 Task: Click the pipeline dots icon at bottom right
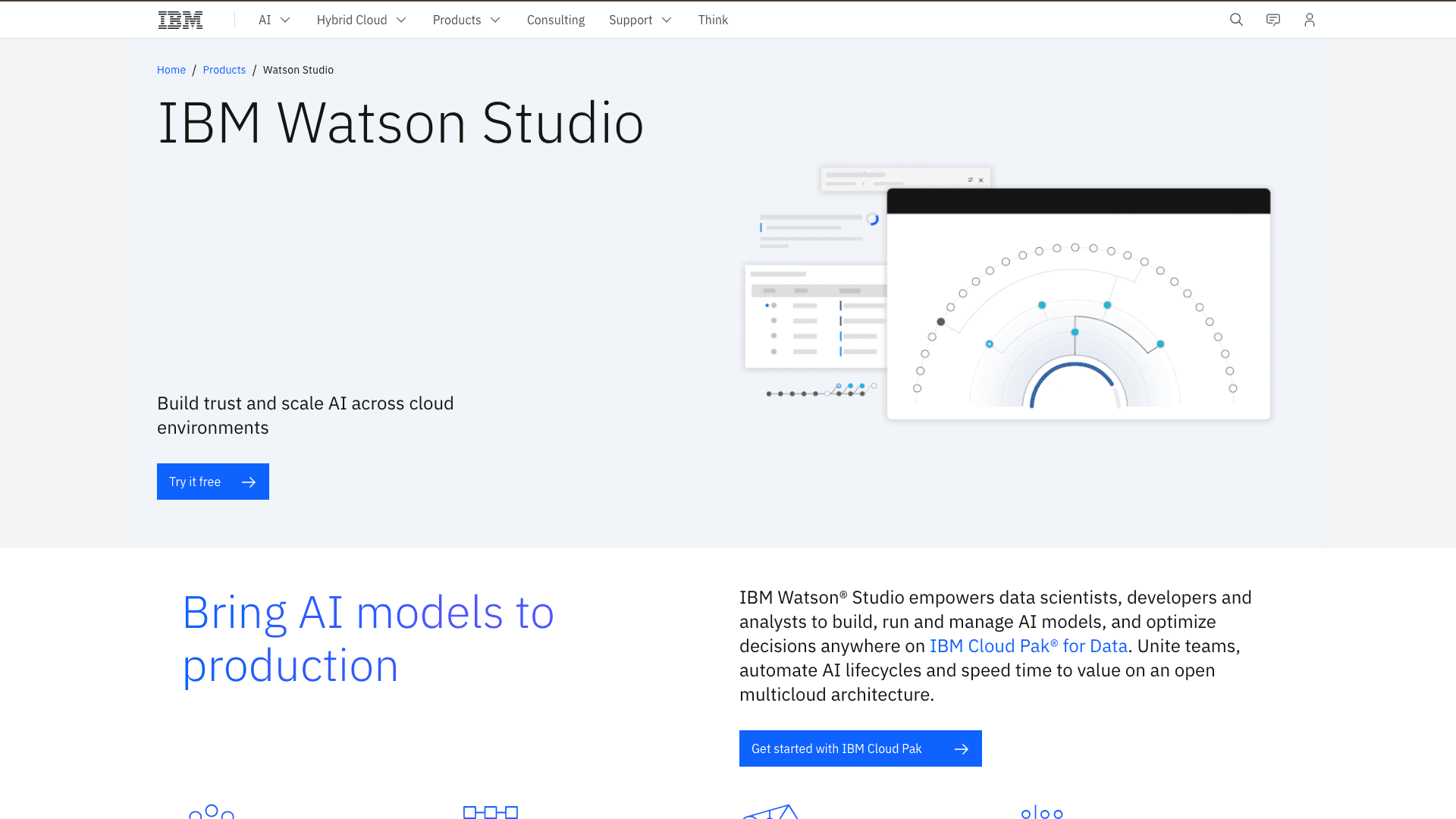(1041, 811)
